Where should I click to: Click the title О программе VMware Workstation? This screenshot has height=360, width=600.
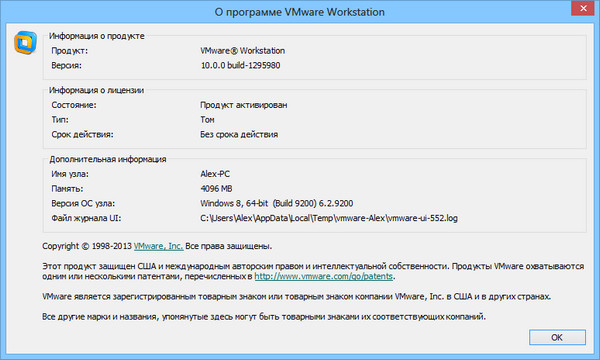click(300, 12)
